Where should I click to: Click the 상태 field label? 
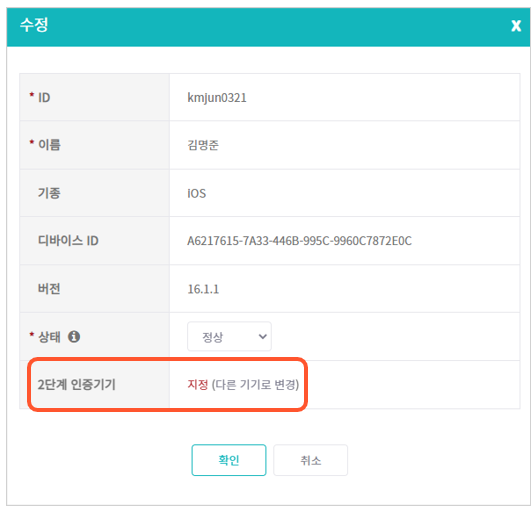click(x=49, y=337)
